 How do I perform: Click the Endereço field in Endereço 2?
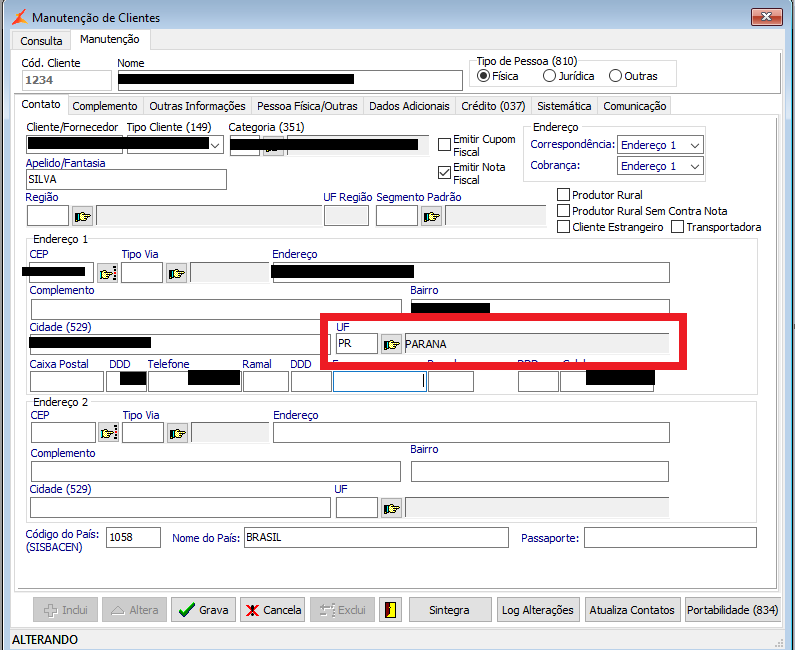[471, 432]
